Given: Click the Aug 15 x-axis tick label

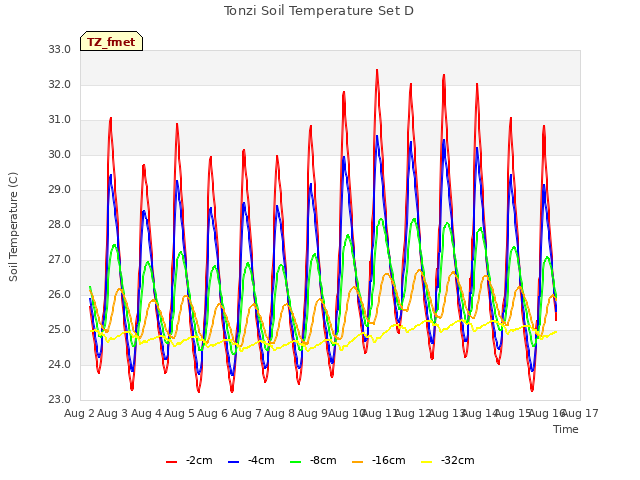Looking at the screenshot, I should pyautogui.click(x=513, y=413).
